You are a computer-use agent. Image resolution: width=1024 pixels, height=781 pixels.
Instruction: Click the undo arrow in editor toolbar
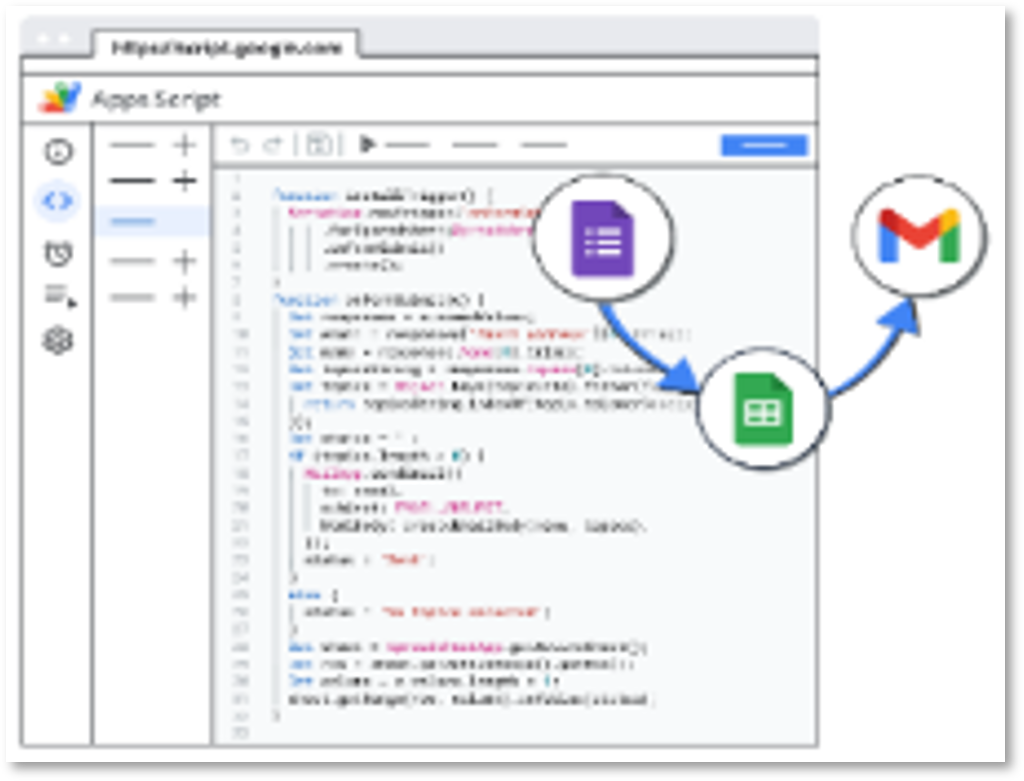coord(240,145)
